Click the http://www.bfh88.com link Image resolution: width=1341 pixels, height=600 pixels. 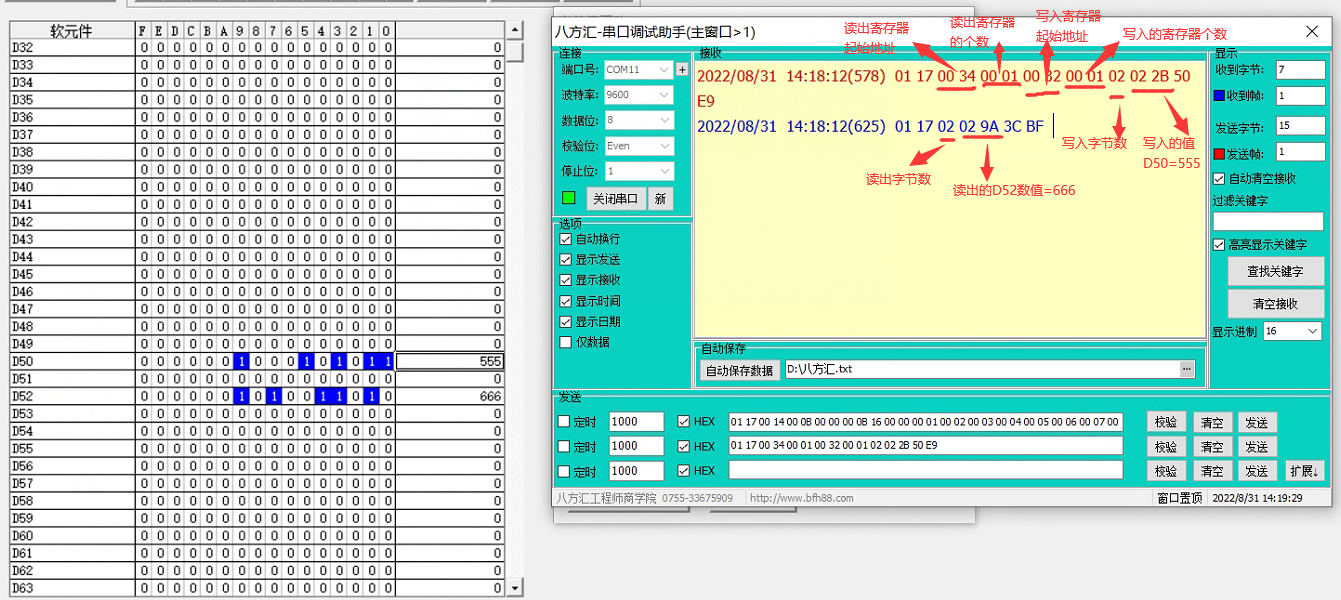(x=801, y=498)
